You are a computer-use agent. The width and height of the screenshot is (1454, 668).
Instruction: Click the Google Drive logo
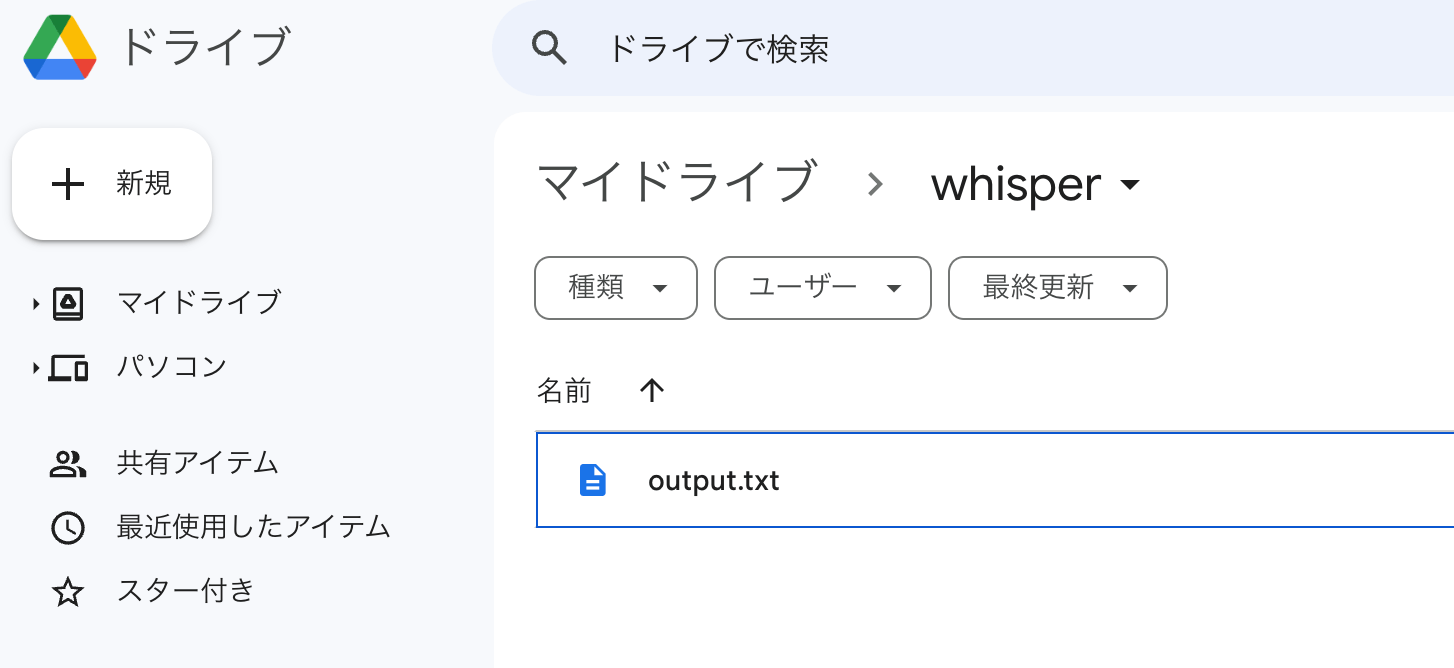(58, 46)
